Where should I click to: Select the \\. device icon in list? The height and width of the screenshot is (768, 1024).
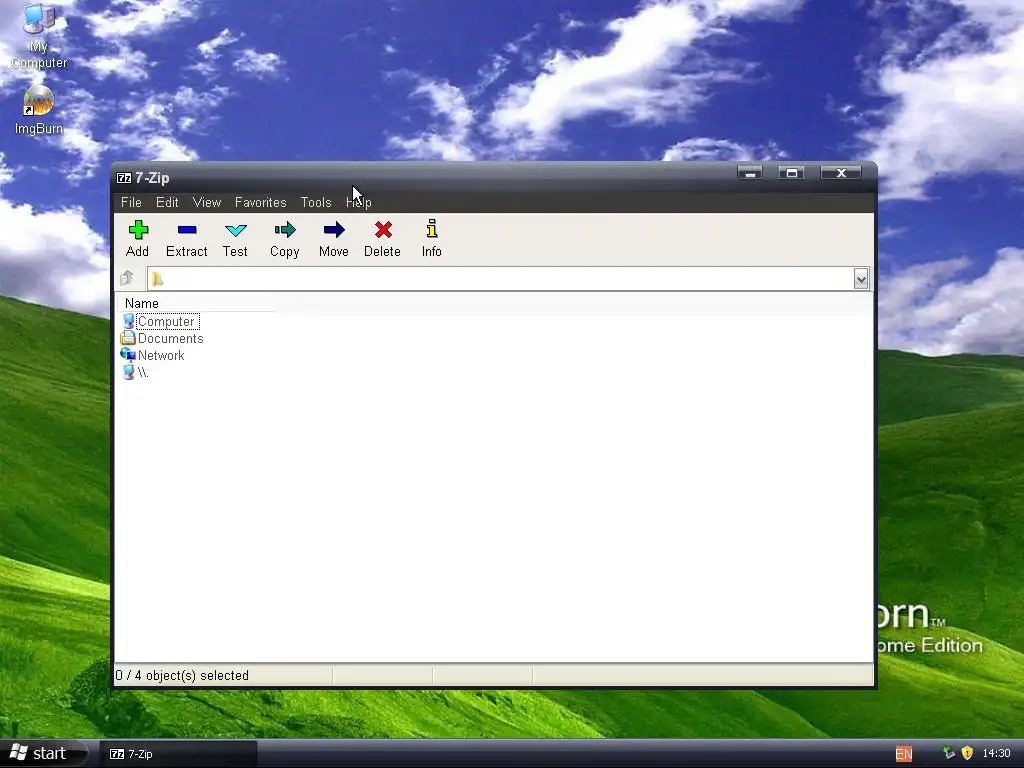point(128,372)
